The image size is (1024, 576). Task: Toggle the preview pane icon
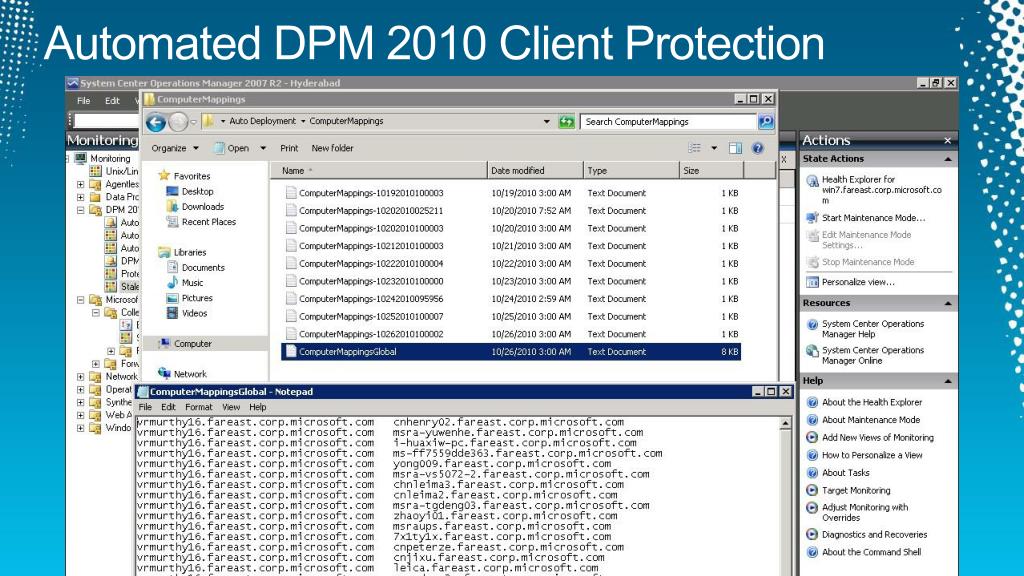[735, 148]
